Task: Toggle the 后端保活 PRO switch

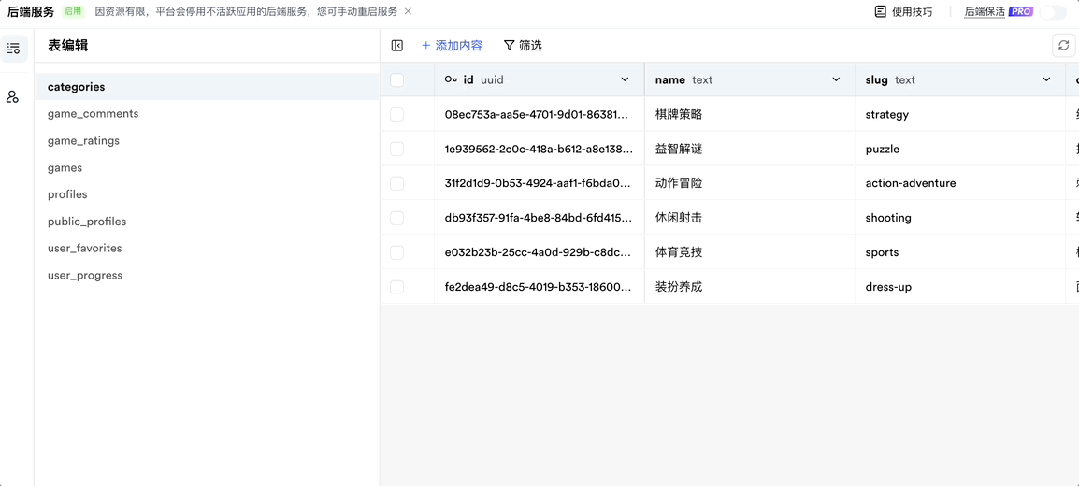Action: (x=1053, y=12)
